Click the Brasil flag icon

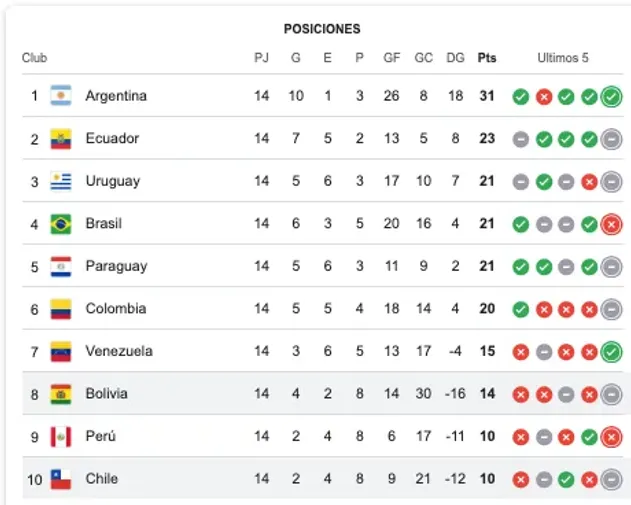(61, 224)
